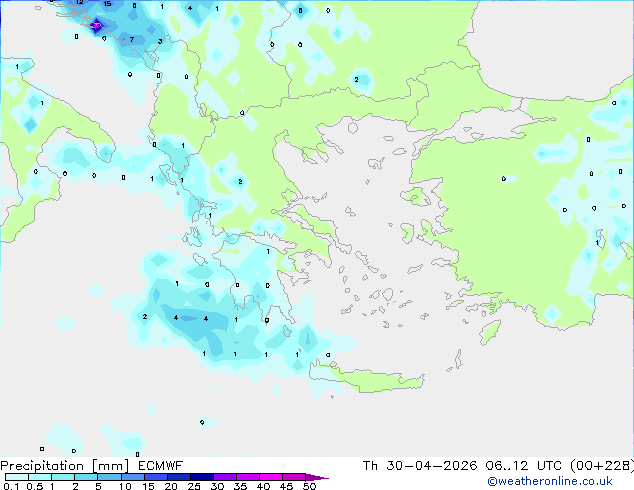Select the 45–50 mm legend color swatch
Screen dimensions: 634x490
[294, 477]
